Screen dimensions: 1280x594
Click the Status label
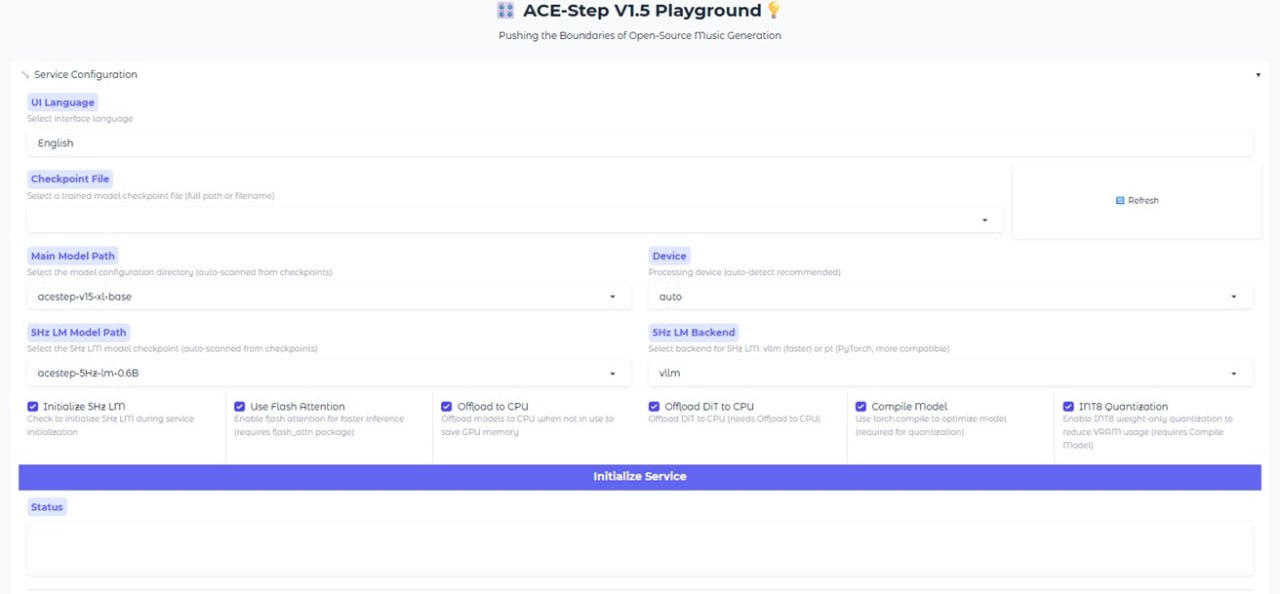(x=47, y=507)
